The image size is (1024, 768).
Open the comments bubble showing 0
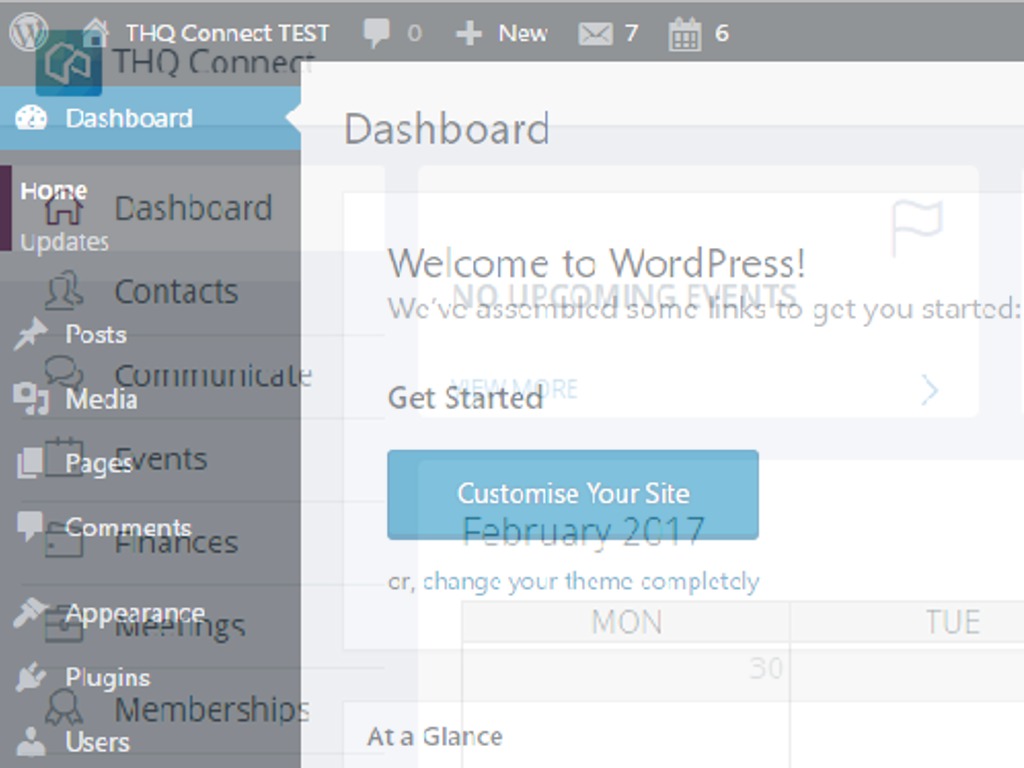coord(377,33)
